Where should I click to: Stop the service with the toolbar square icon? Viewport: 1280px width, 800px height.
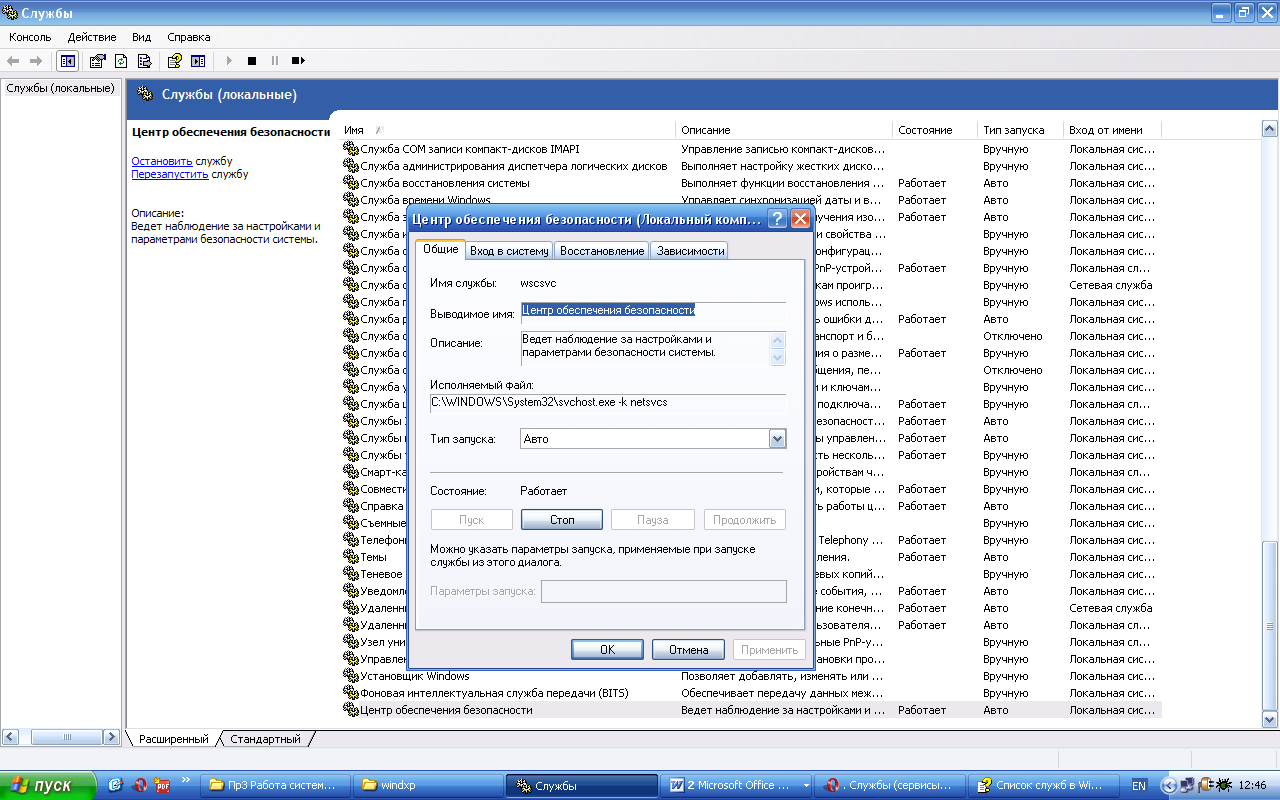click(x=252, y=61)
